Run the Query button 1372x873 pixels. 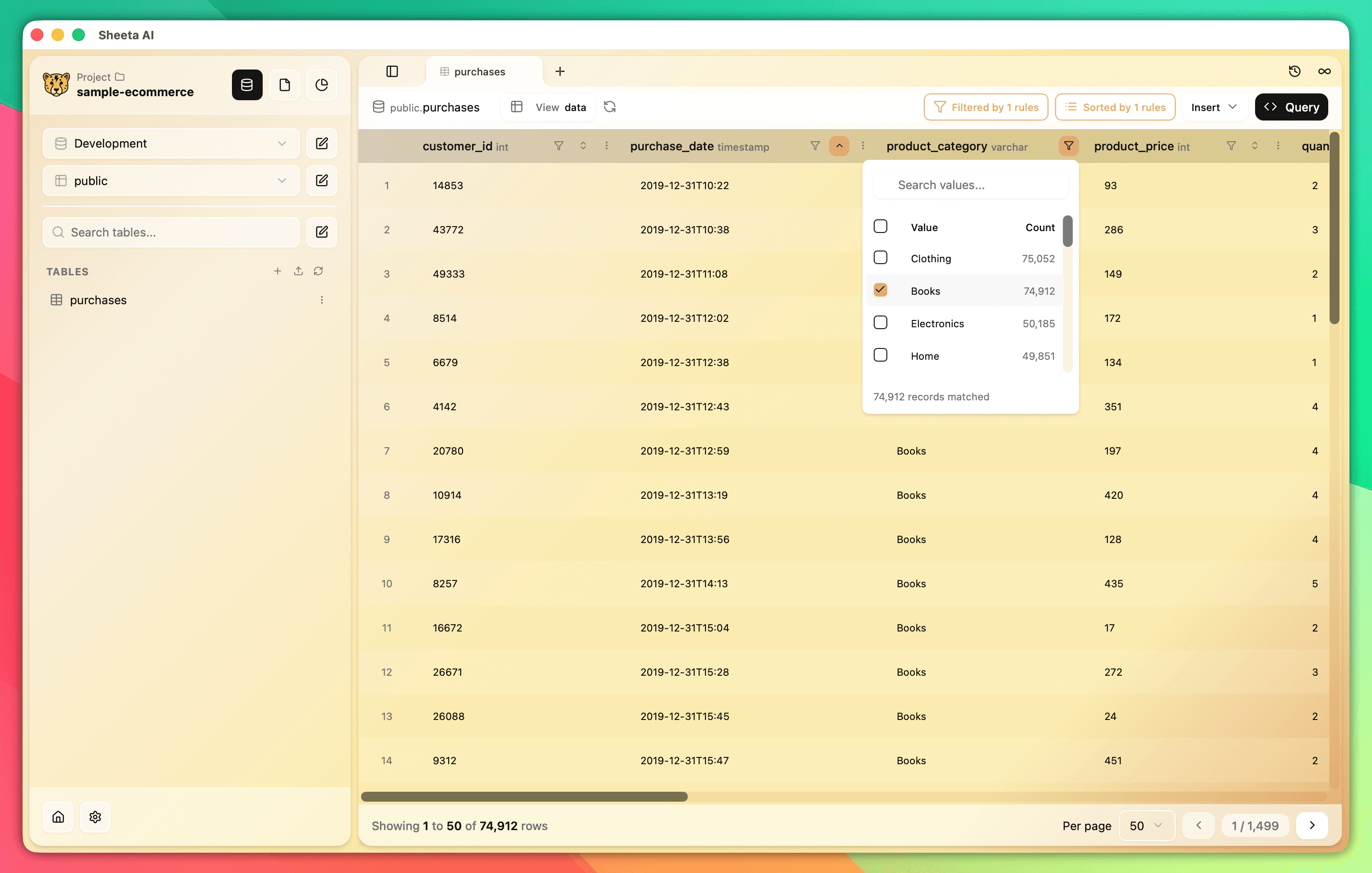tap(1291, 107)
